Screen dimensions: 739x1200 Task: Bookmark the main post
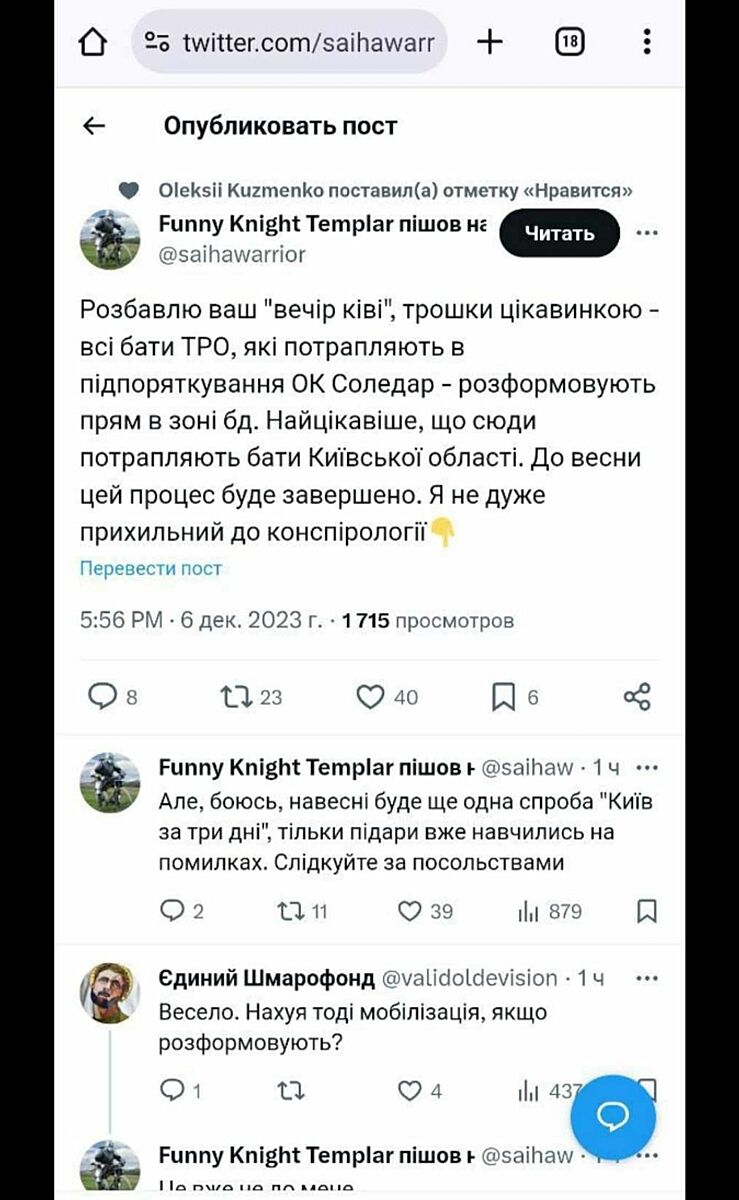[504, 696]
